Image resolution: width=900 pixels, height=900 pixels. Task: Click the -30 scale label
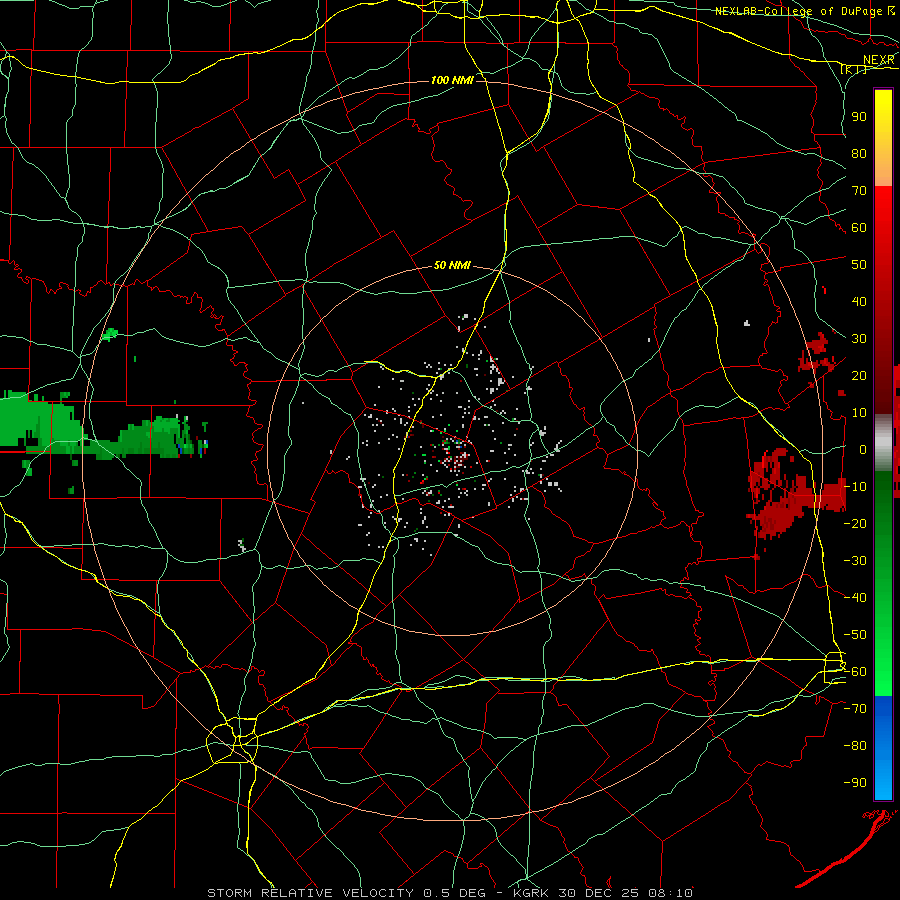pyautogui.click(x=856, y=561)
